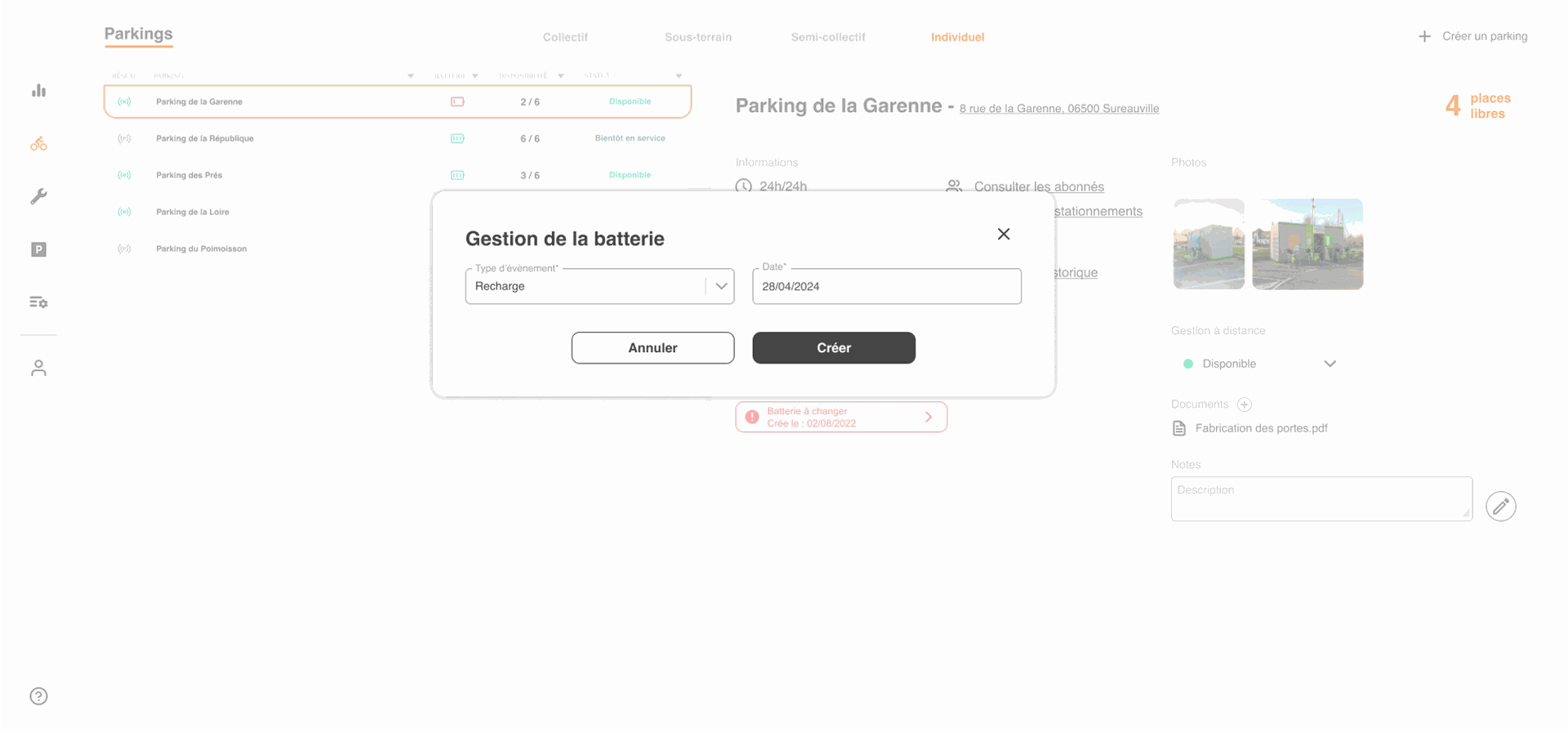This screenshot has height=733, width=1568.
Task: Open the Batterie à changer alert
Action: pos(841,417)
